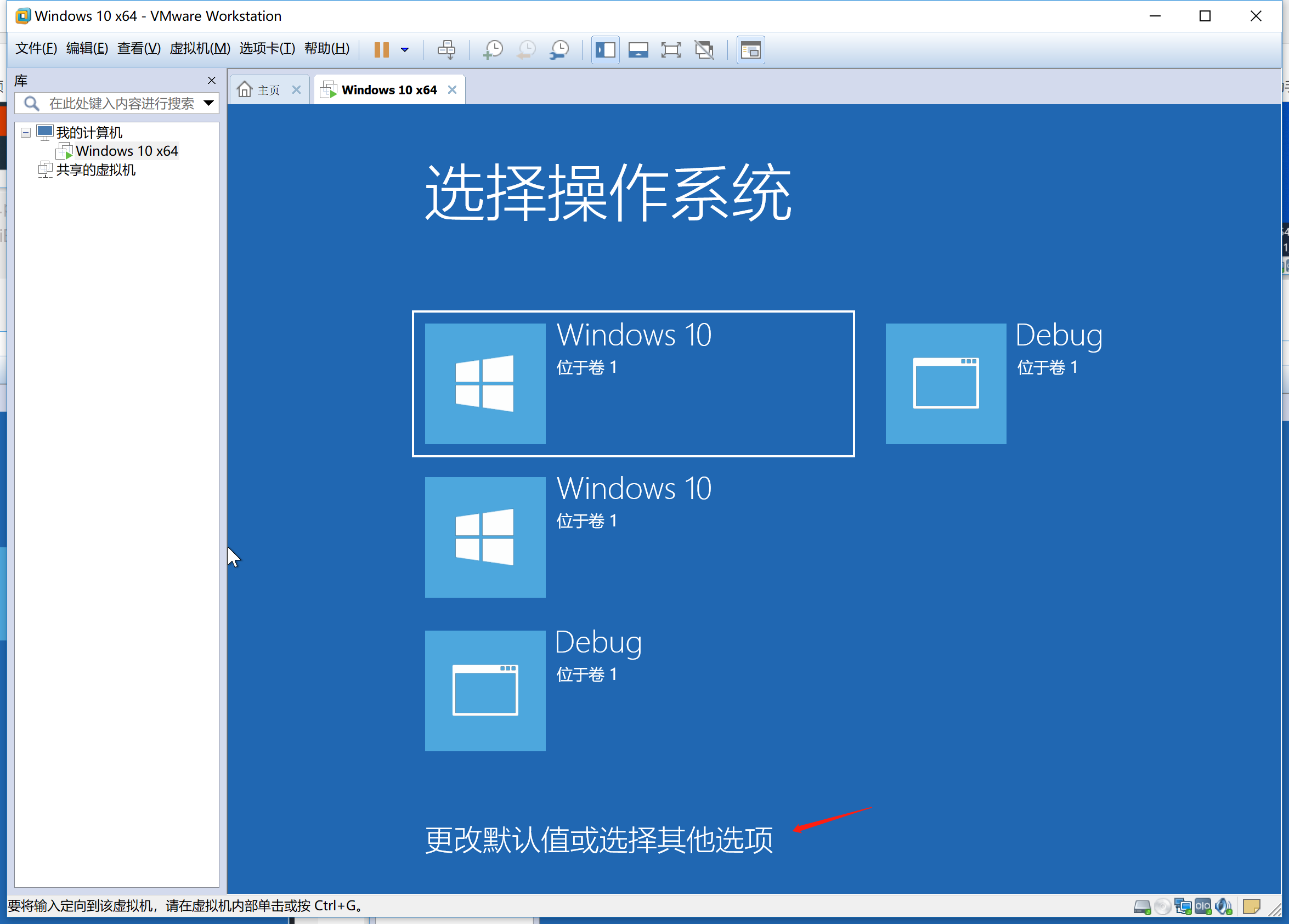Click the hard disk status icon
The height and width of the screenshot is (924, 1289).
tap(1143, 906)
